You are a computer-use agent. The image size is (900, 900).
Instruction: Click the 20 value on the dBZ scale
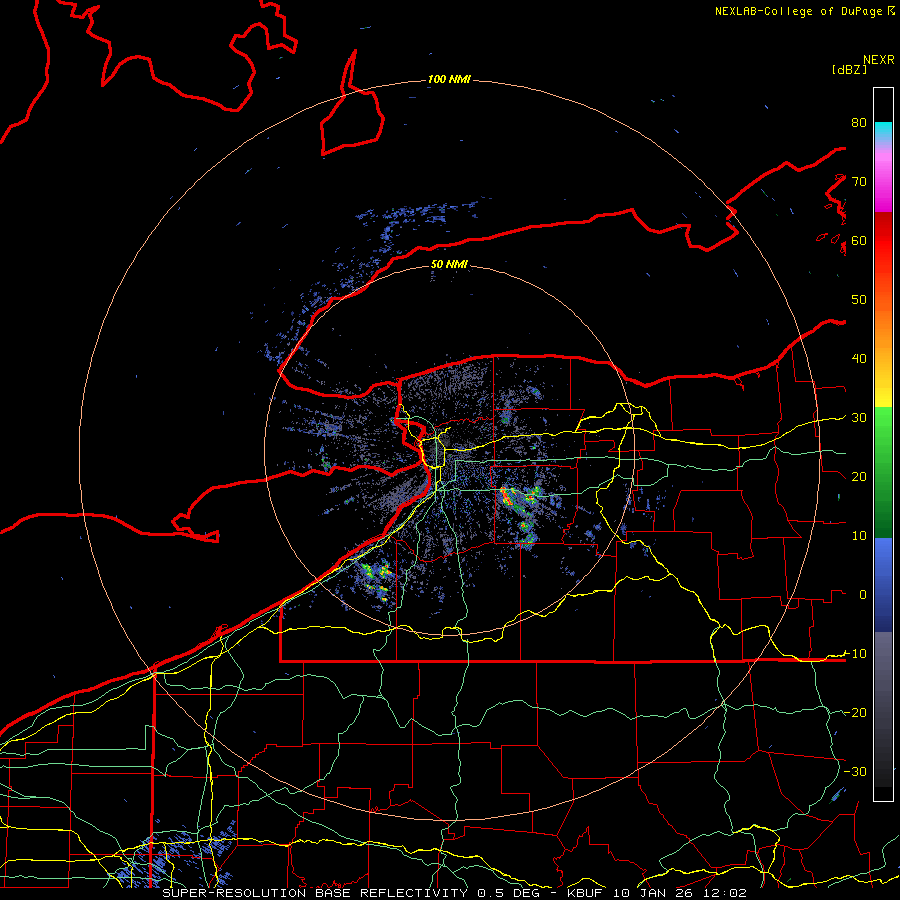(x=859, y=476)
